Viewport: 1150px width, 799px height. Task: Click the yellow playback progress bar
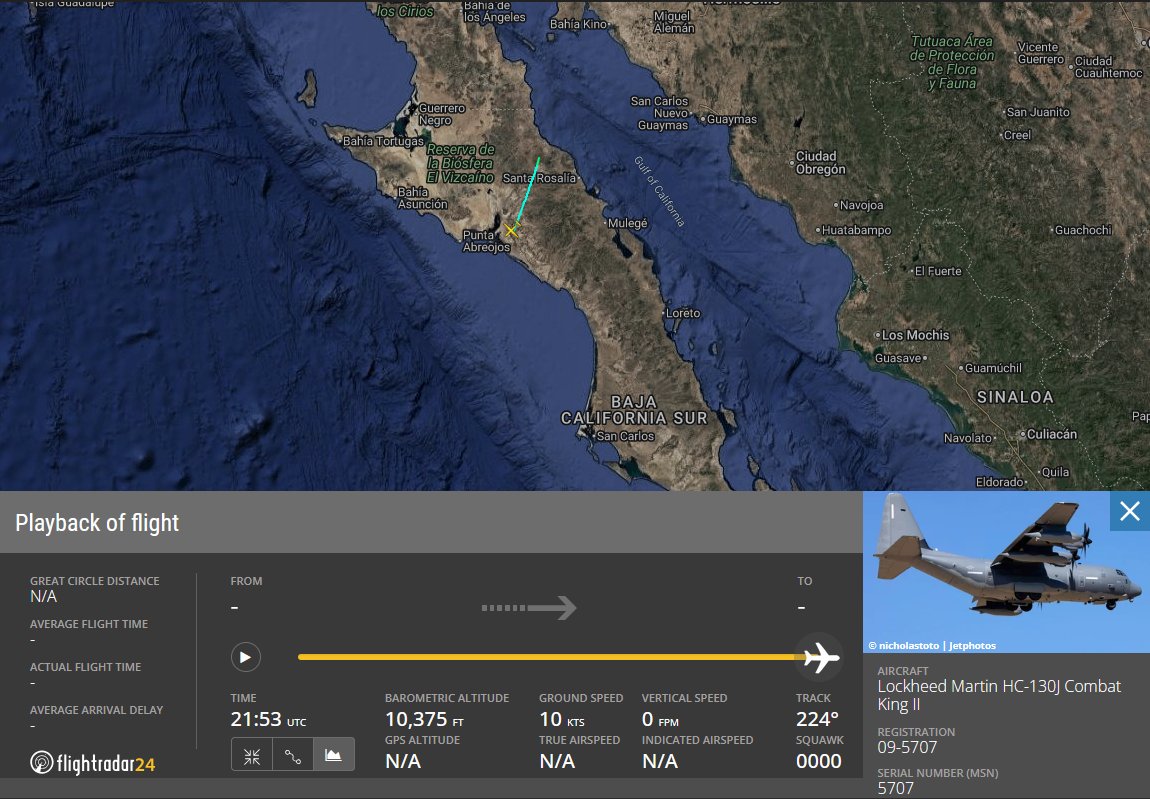tap(548, 657)
